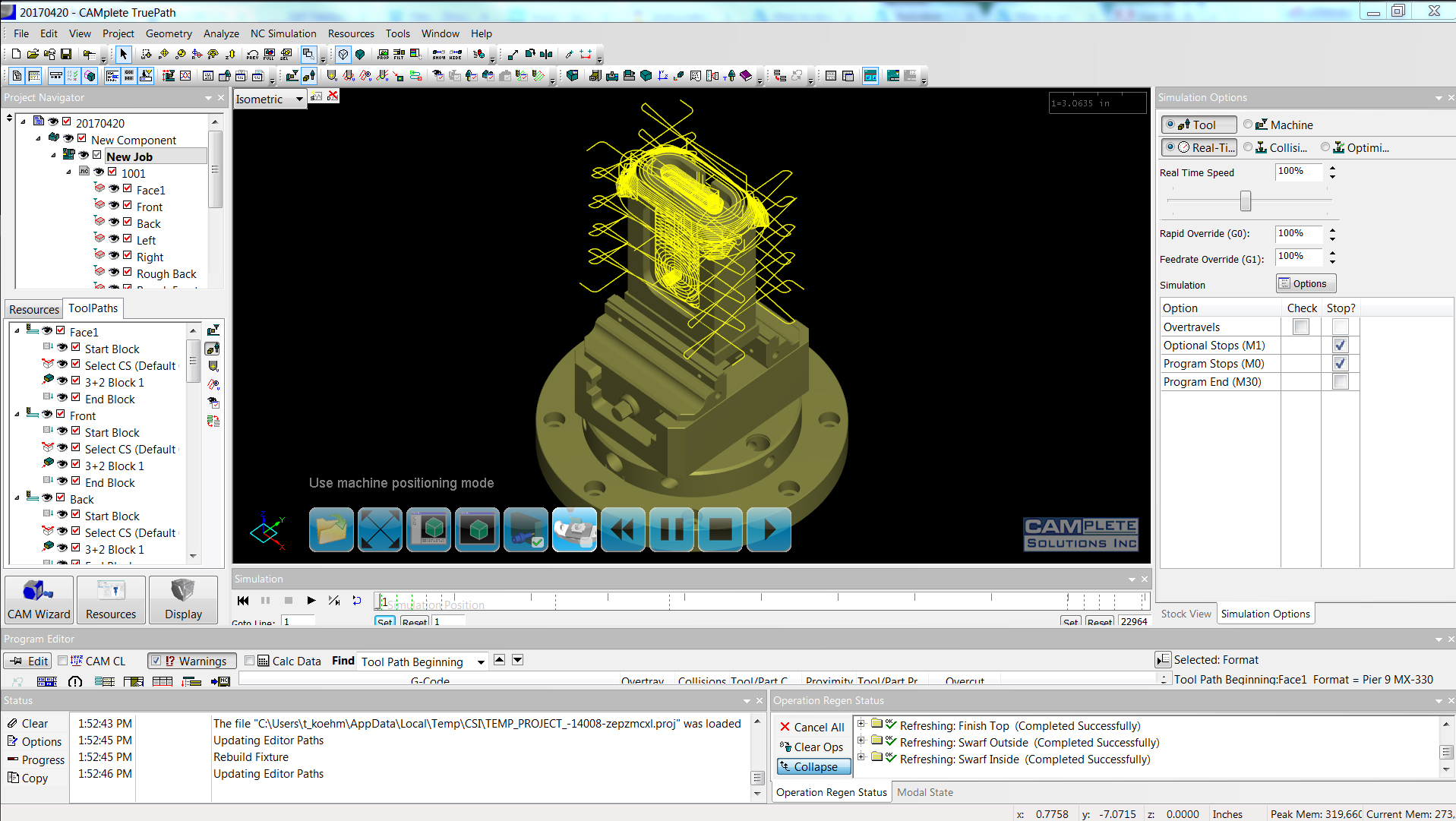Screen dimensions: 1456x821
Task: Toggle Program End (M30) Stop checkbox
Action: 1341,382
